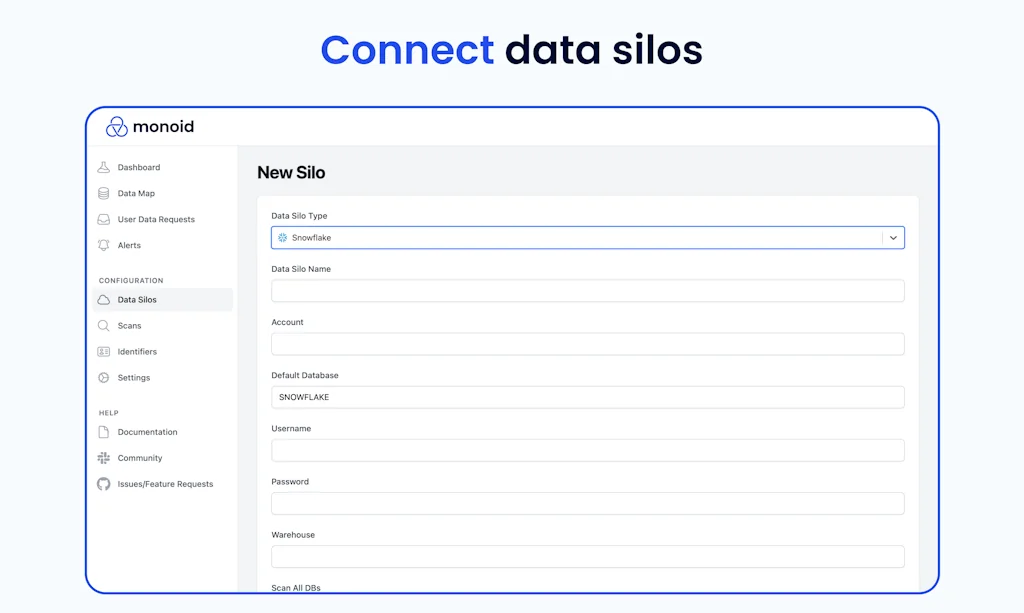Focus the Password input field
1024x613 pixels.
coord(587,503)
